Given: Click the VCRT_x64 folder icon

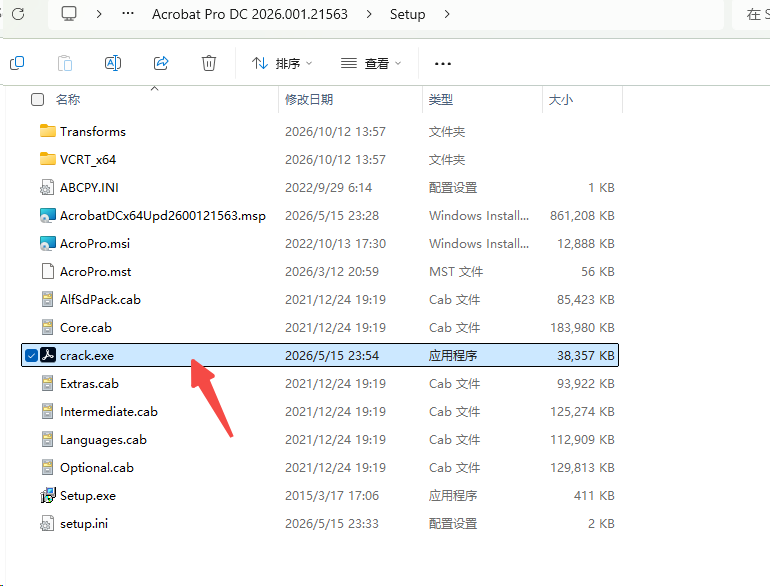Looking at the screenshot, I should tap(48, 159).
